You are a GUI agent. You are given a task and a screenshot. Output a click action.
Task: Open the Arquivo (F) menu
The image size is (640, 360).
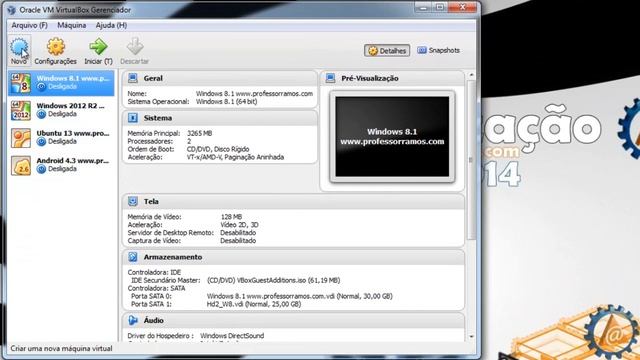[29, 25]
